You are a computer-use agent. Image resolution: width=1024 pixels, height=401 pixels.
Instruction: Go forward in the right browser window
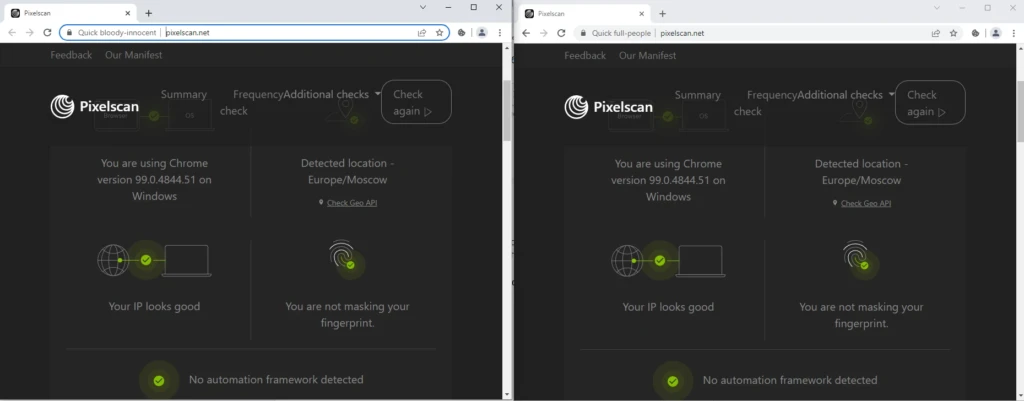click(x=543, y=33)
